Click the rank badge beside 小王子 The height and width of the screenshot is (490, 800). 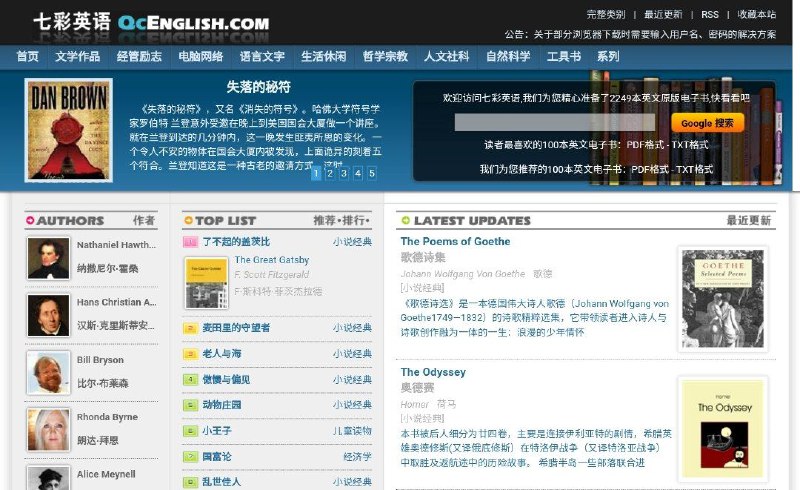190,431
